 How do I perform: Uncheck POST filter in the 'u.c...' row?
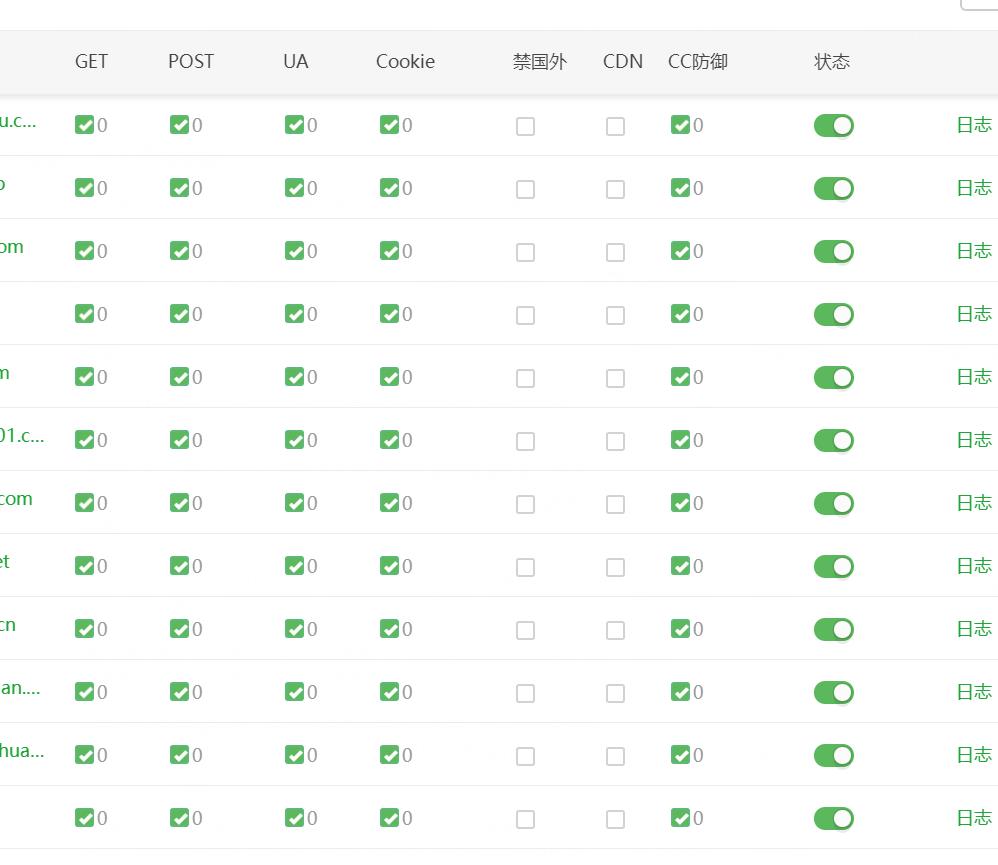coord(179,125)
